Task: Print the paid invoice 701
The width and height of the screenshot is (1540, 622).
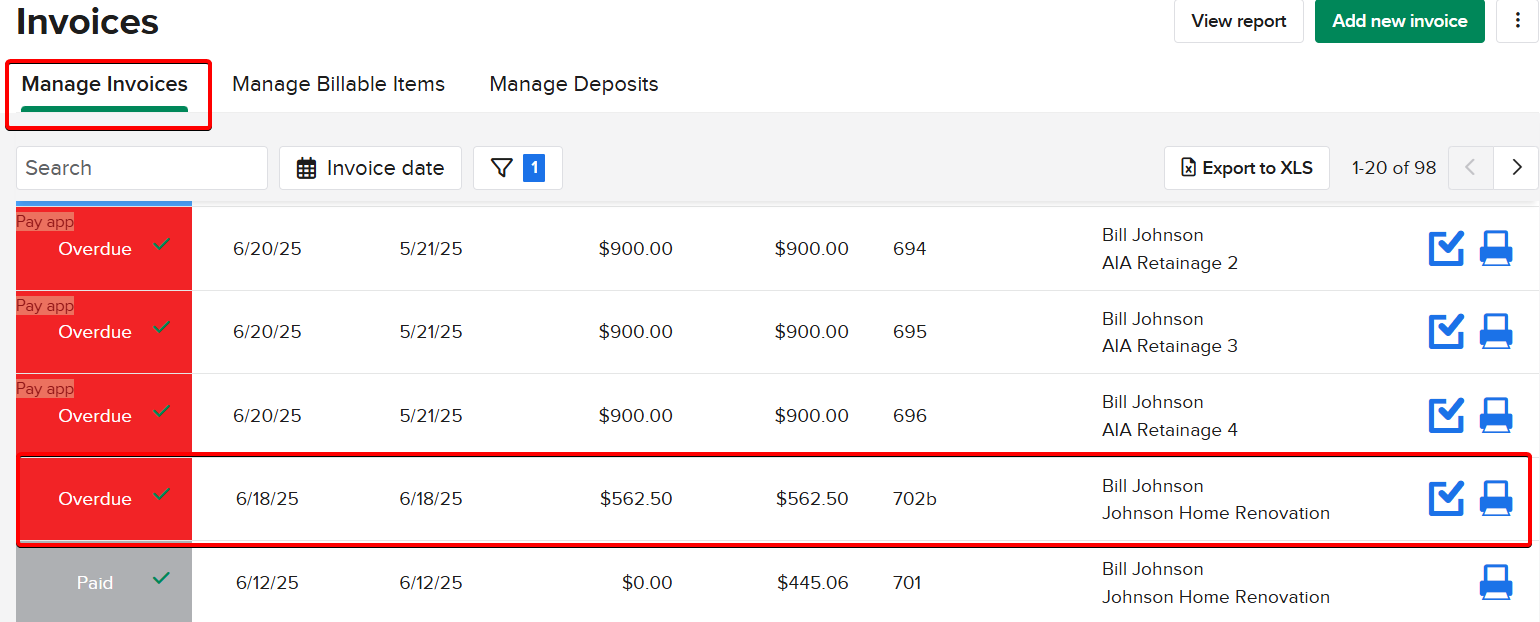Action: click(x=1496, y=582)
